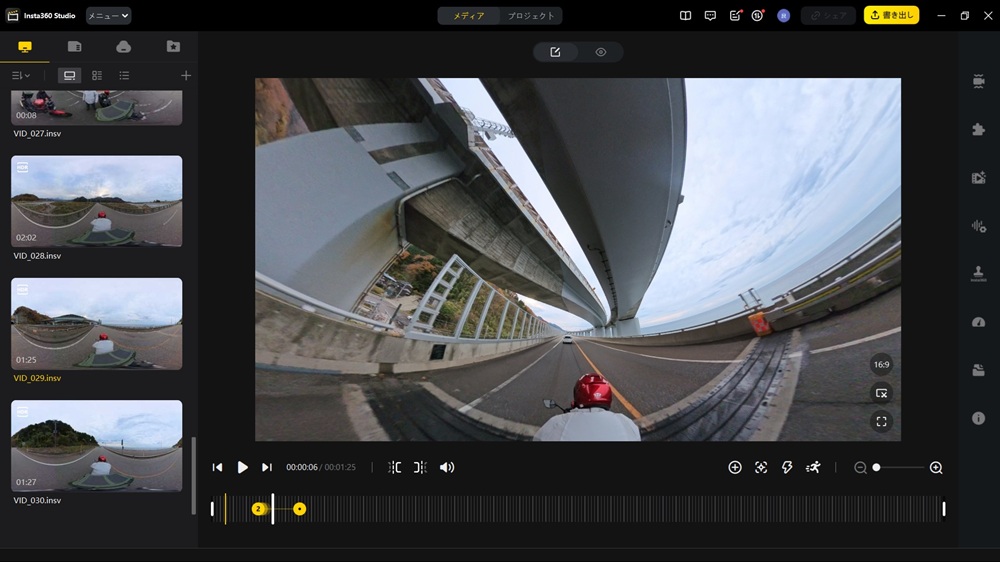Image resolution: width=1000 pixels, height=562 pixels.
Task: Click the media list scrollbar
Action: click(x=193, y=476)
